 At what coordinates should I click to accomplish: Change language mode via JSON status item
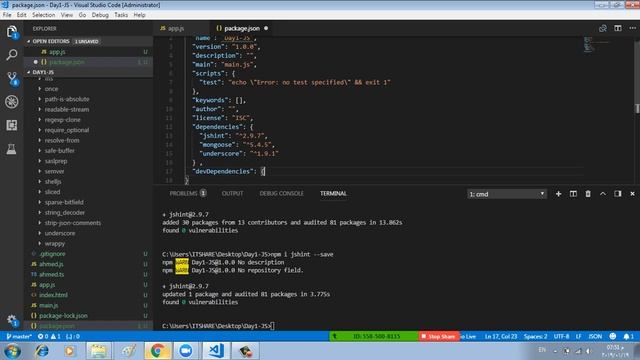(x=595, y=336)
